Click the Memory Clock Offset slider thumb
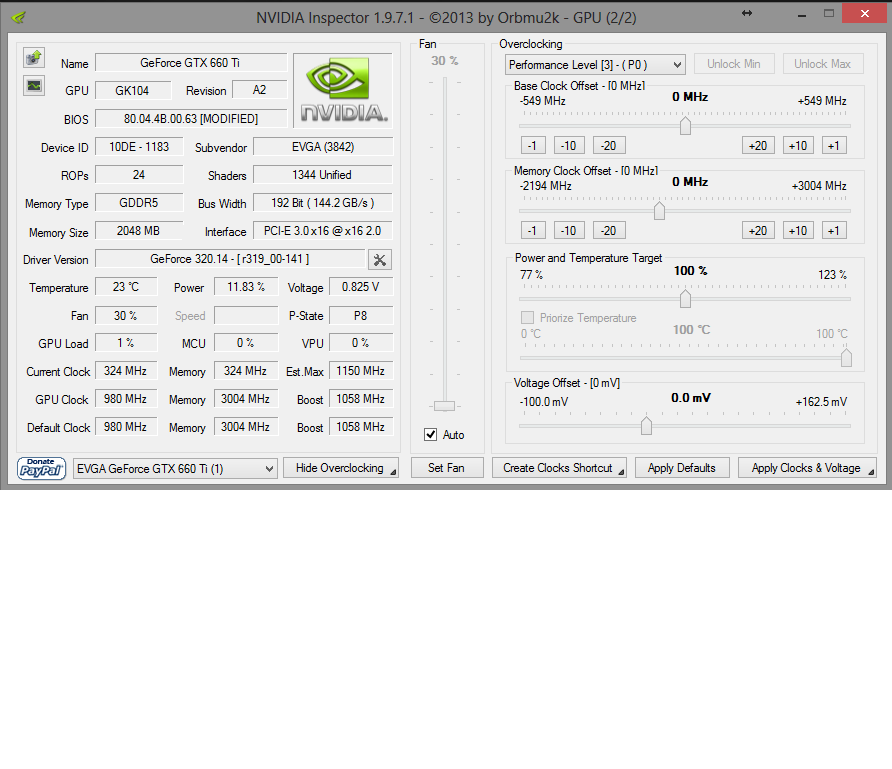 [x=659, y=210]
